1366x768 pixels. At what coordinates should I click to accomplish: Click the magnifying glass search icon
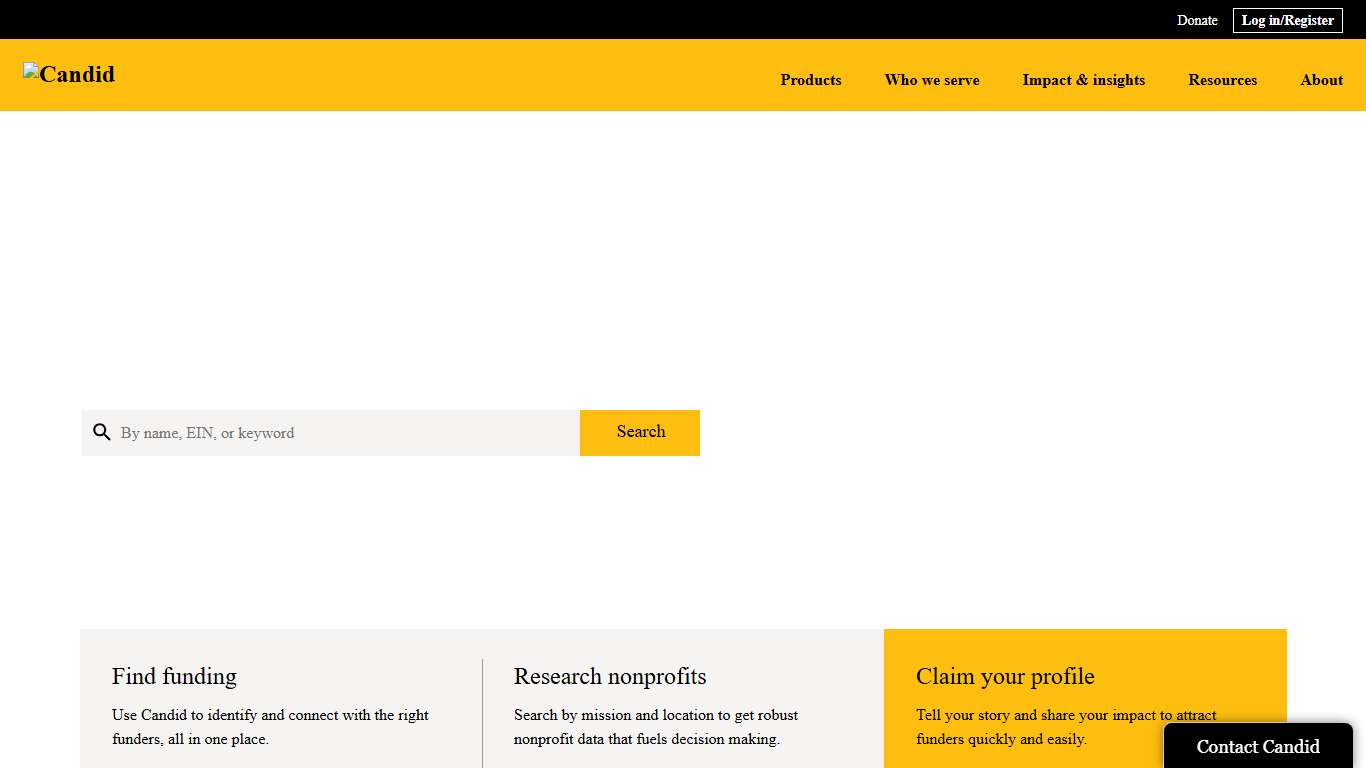(101, 432)
